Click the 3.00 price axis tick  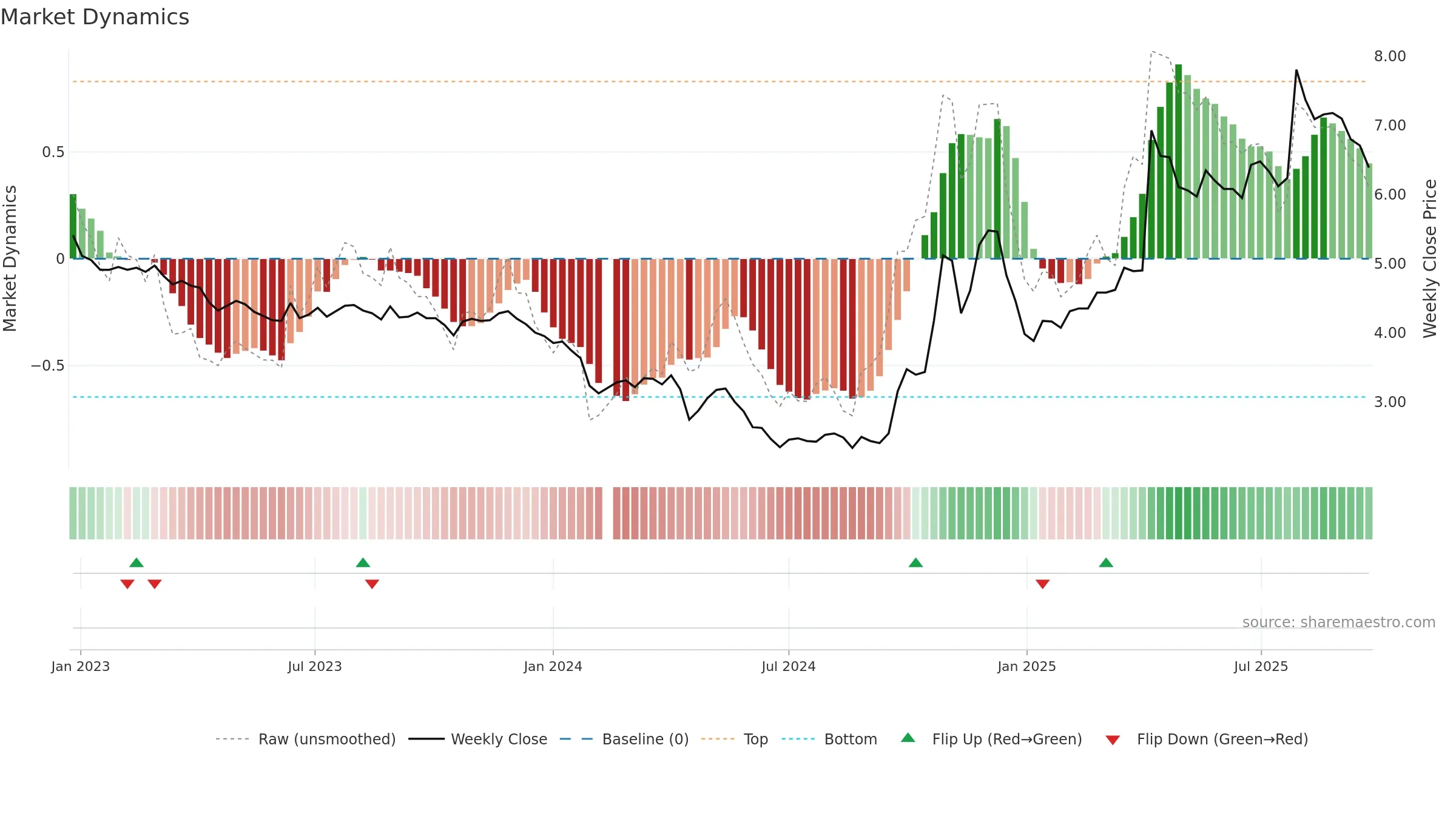click(1390, 402)
